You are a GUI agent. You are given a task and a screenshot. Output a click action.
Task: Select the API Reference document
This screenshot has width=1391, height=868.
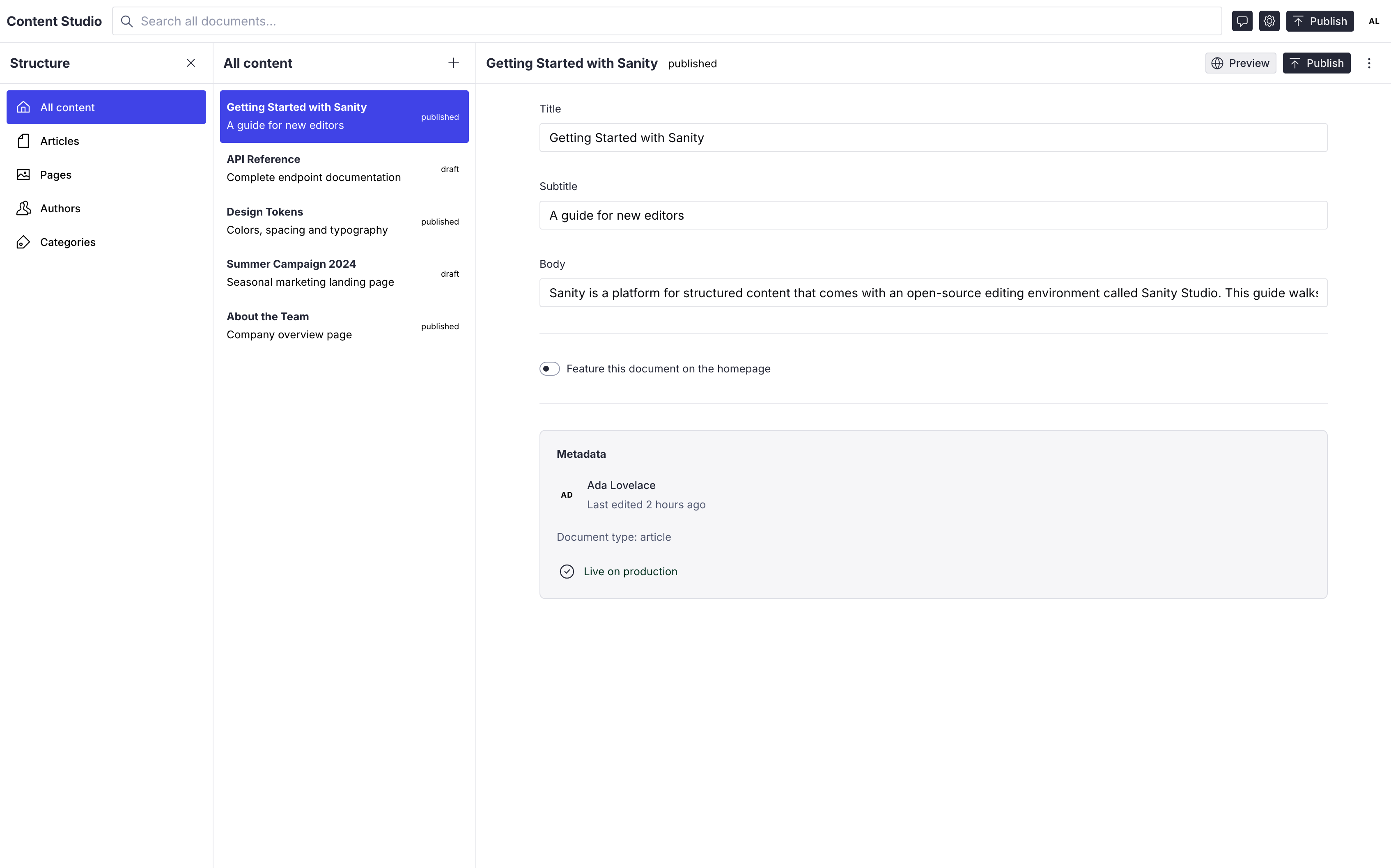coord(344,169)
